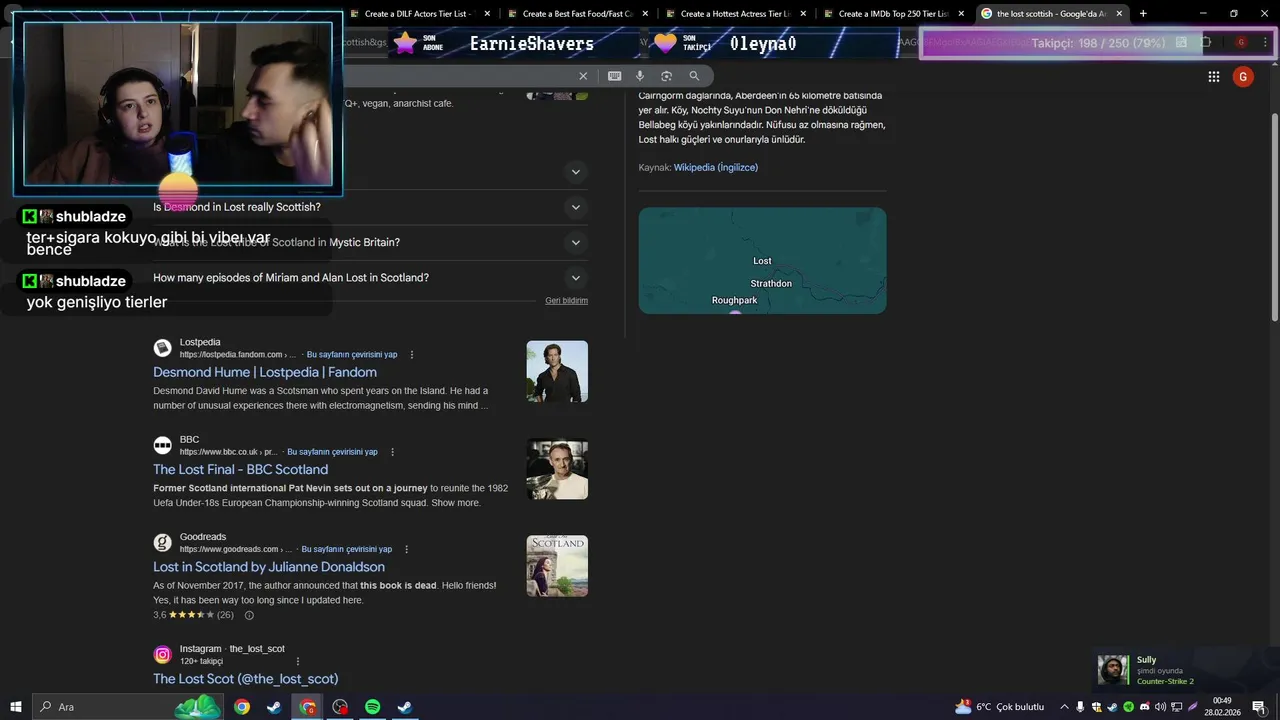Open the Razer green tray icon

1128,707
